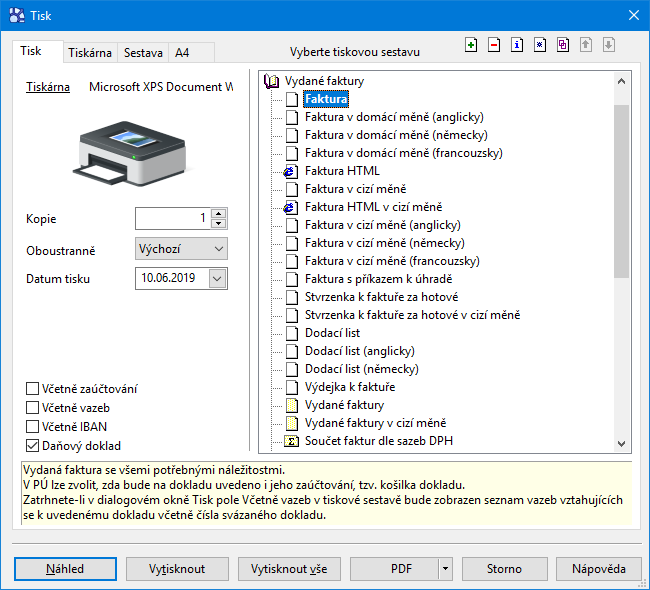The width and height of the screenshot is (650, 590).
Task: Tick the Včetně vazeb checkbox
Action: [34, 407]
